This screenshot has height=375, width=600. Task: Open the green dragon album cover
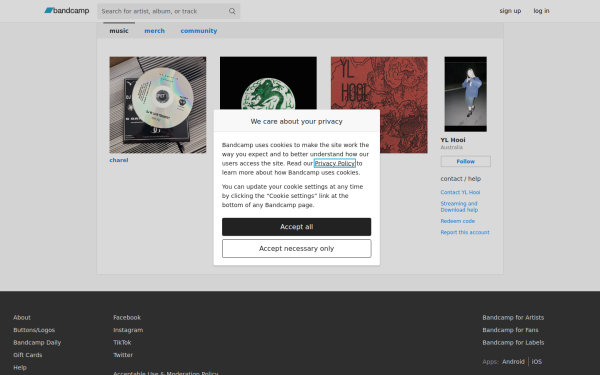268,83
